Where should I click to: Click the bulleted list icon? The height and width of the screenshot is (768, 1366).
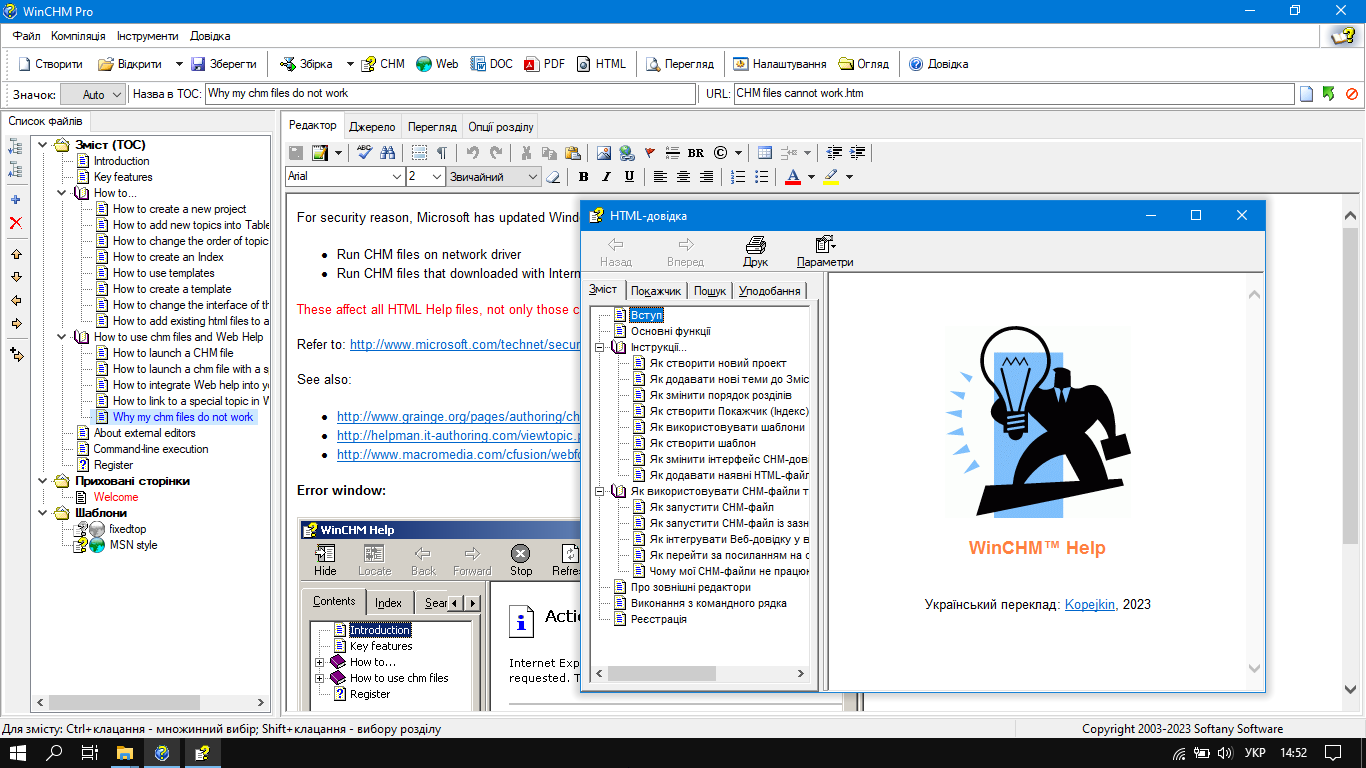(x=761, y=177)
